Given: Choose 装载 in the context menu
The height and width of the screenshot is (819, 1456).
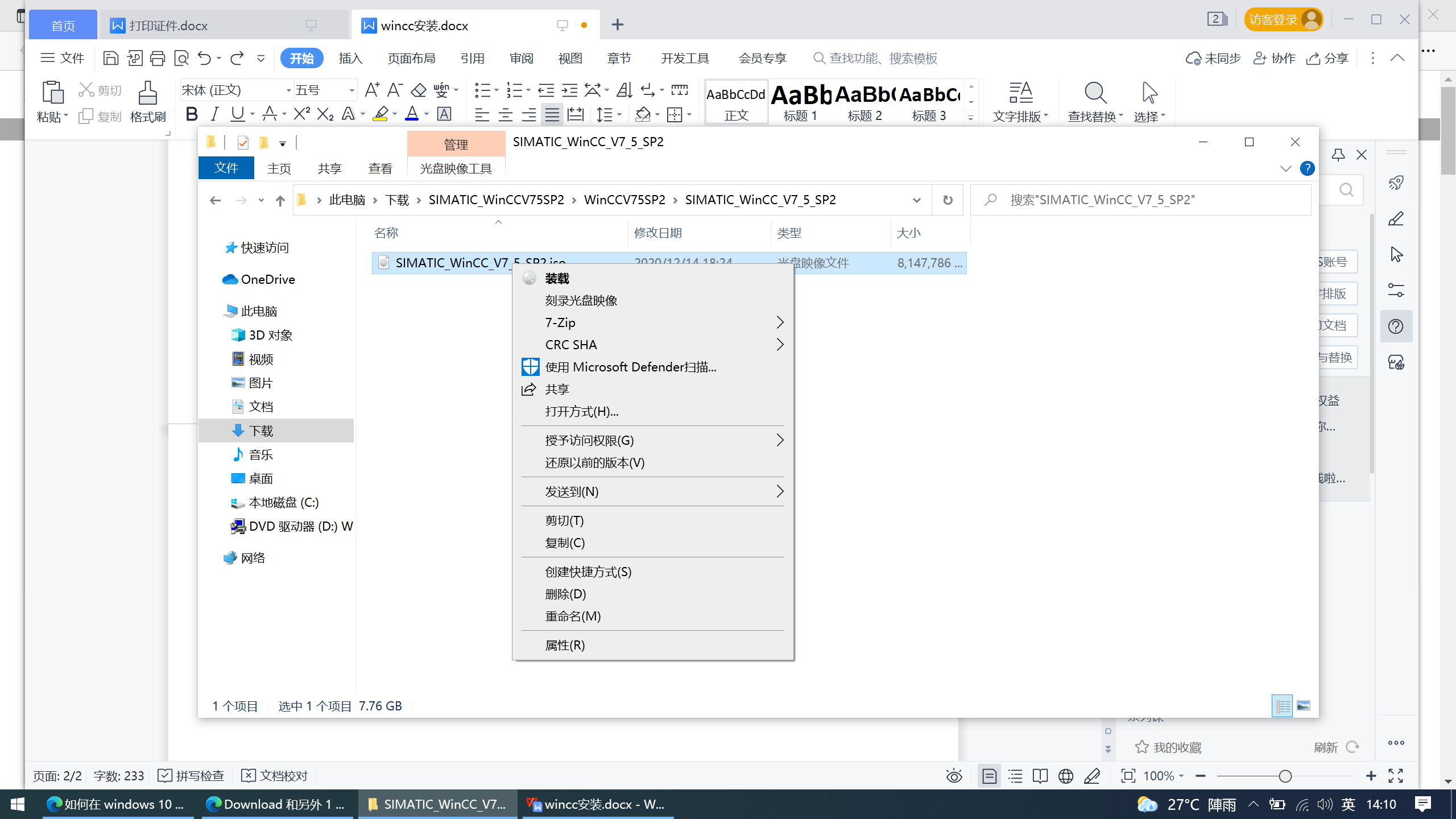Looking at the screenshot, I should [x=557, y=279].
